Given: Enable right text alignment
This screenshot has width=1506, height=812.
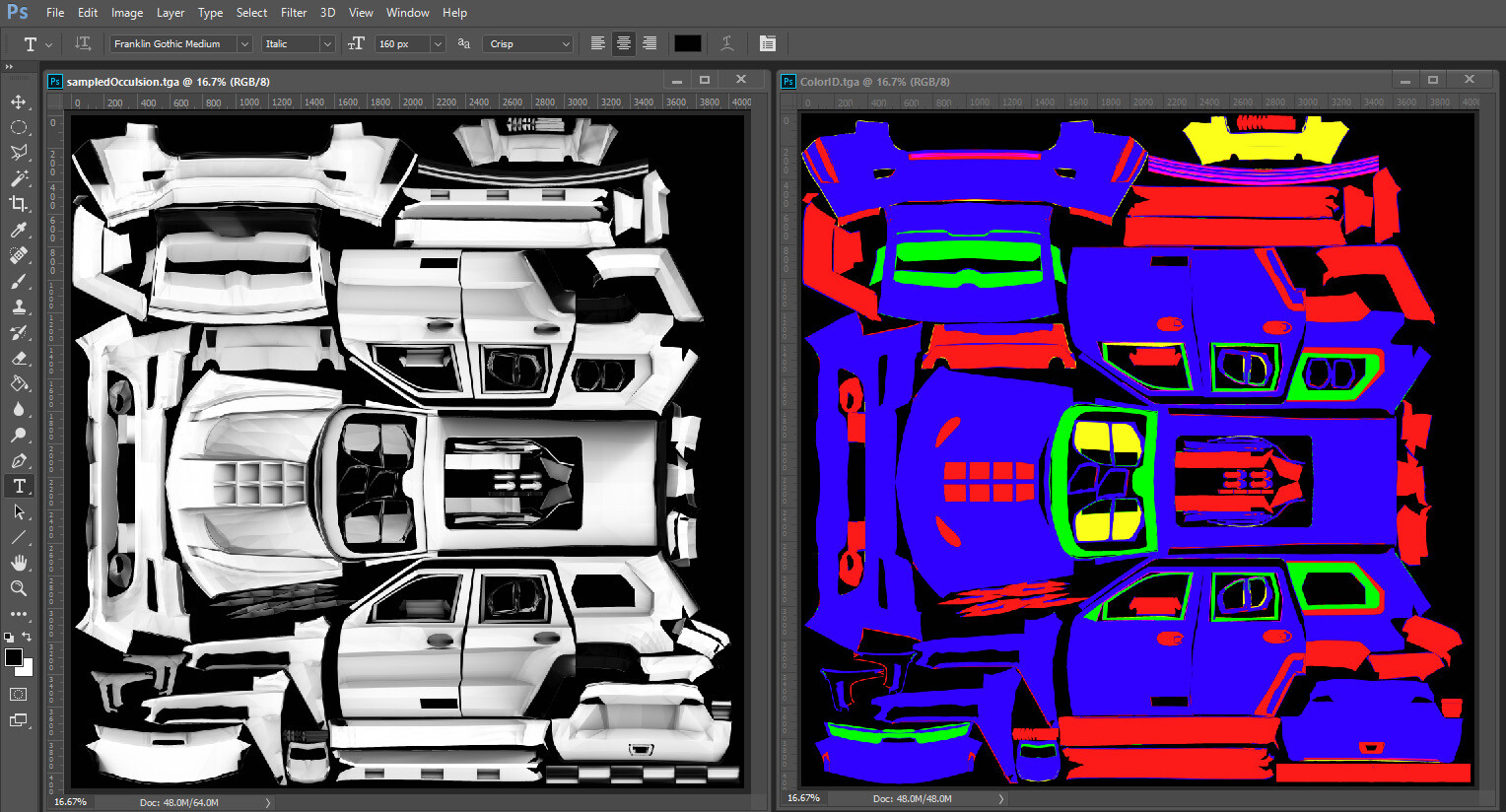Looking at the screenshot, I should pyautogui.click(x=649, y=43).
